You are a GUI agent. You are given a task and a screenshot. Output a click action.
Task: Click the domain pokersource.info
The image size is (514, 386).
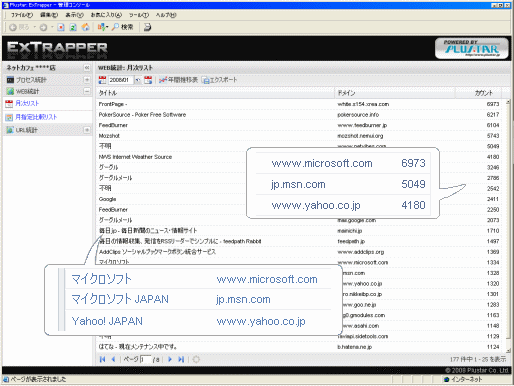pyautogui.click(x=358, y=115)
